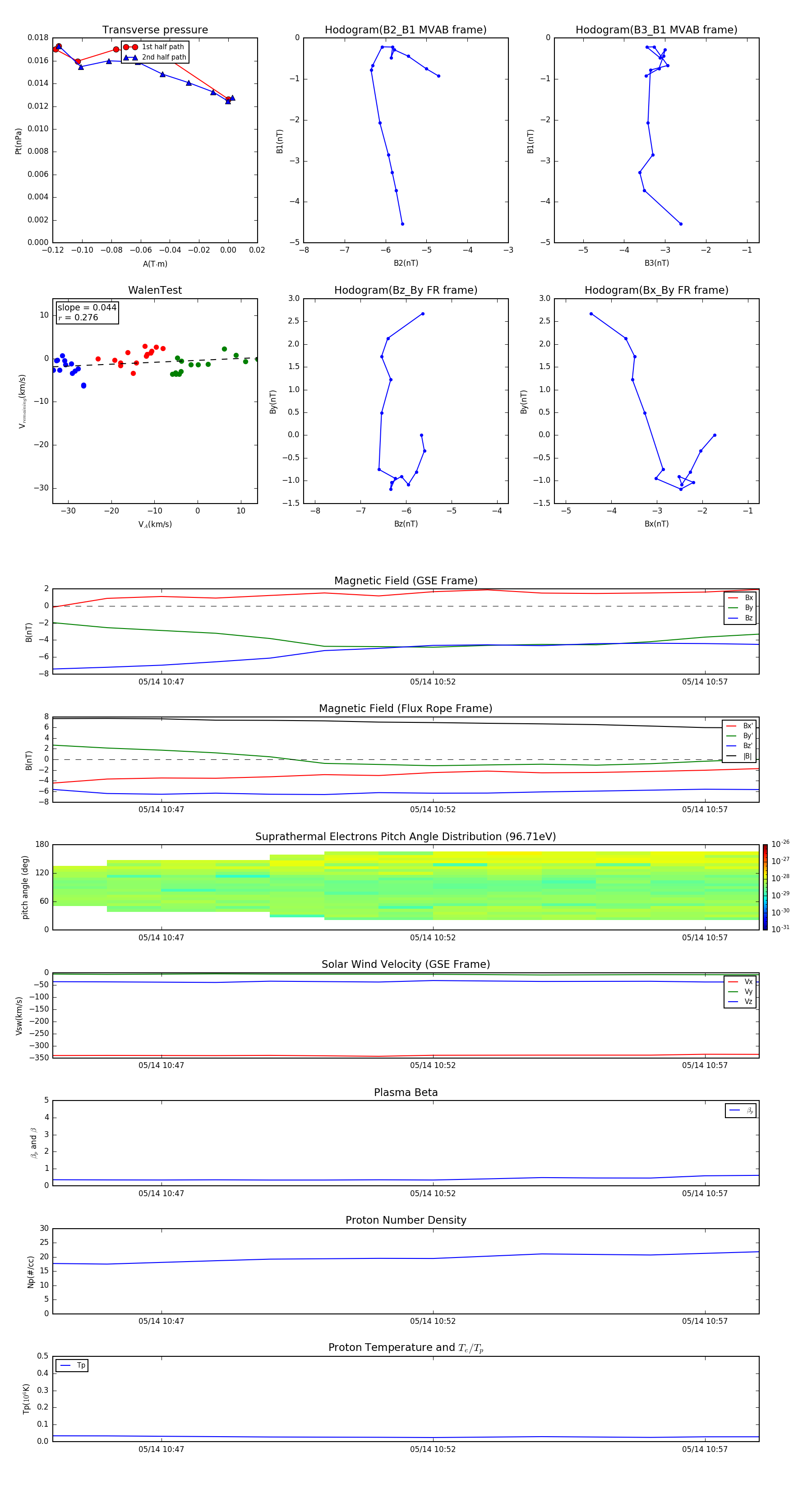Image resolution: width=812 pixels, height=1489 pixels.
Task: Click the 'slope = 0.044' annotation
Action: pyautogui.click(x=87, y=308)
